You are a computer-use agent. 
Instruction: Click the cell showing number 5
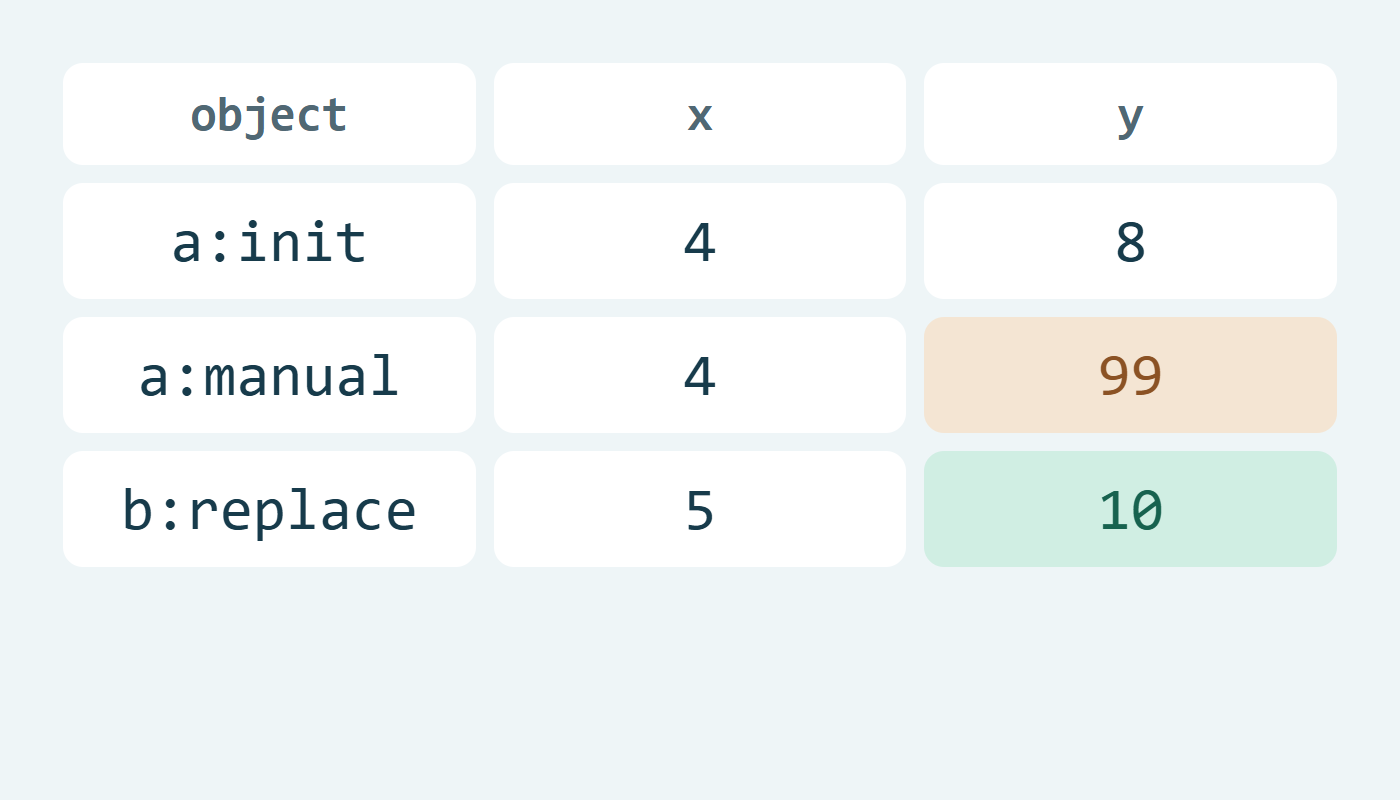click(x=700, y=509)
